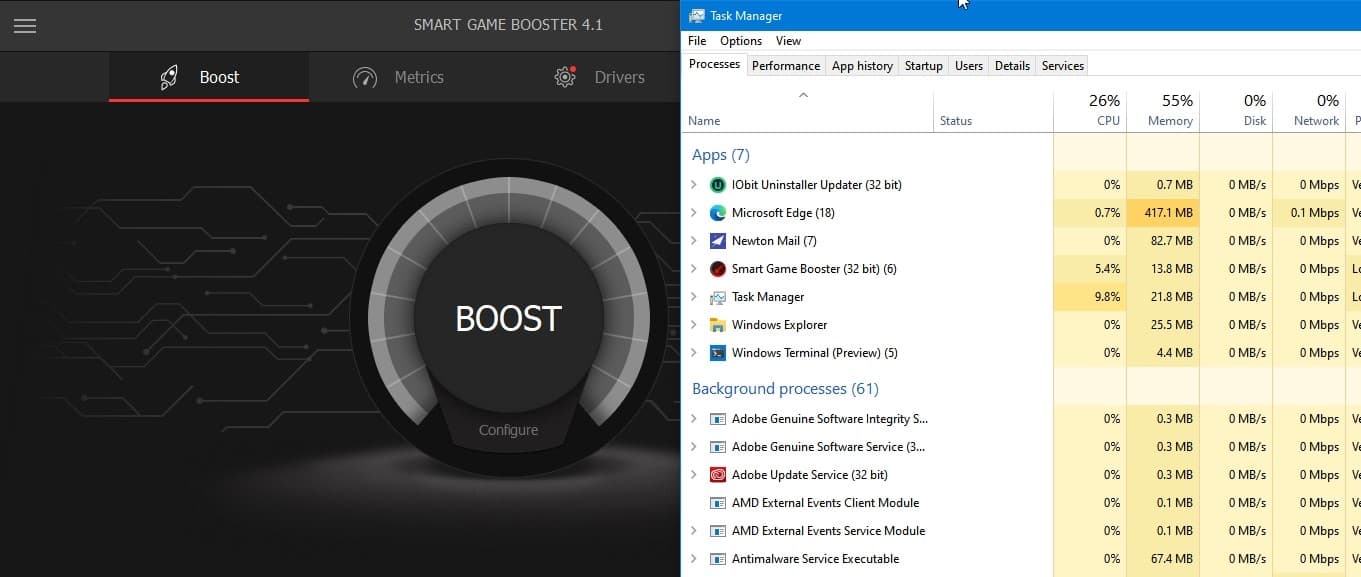
Task: Expand the Windows Explorer process row
Action: 694,325
